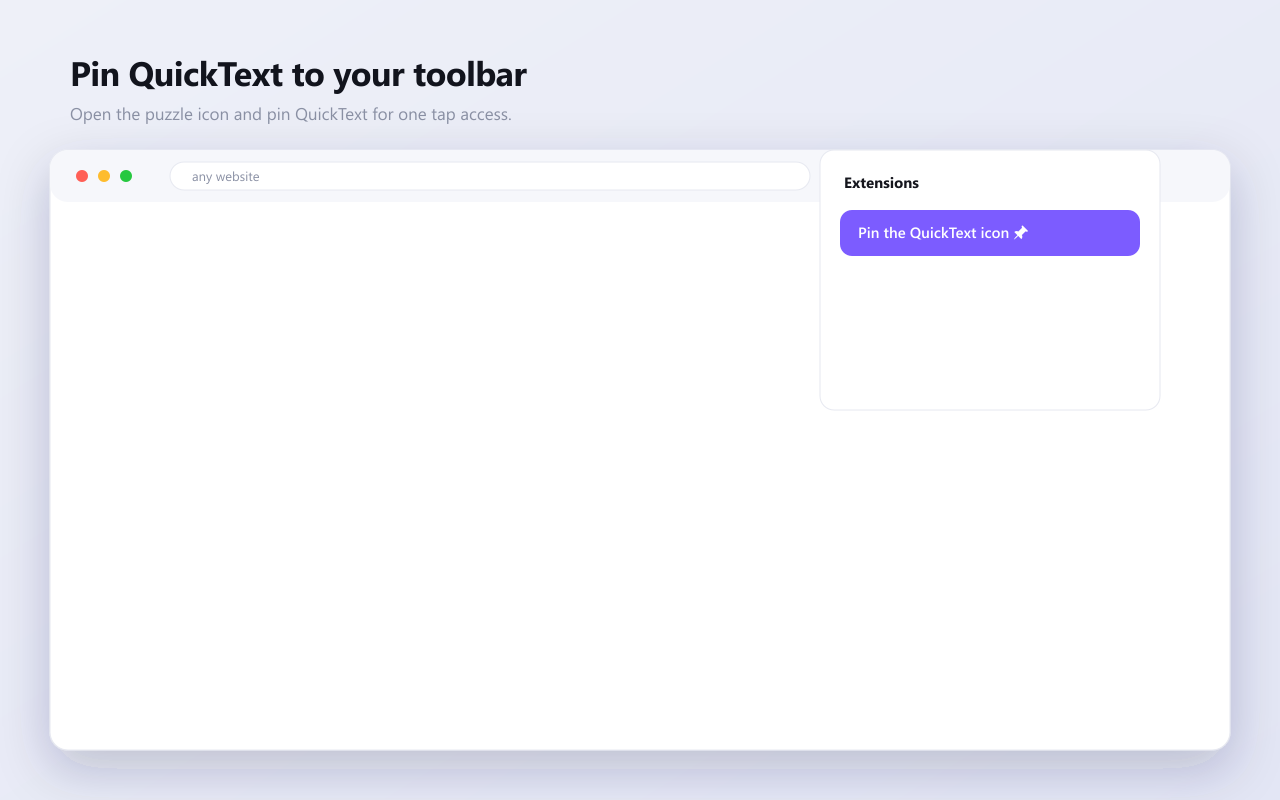Click the 'Pin QuickText to your toolbar' title
The image size is (1280, 800).
pyautogui.click(x=298, y=75)
